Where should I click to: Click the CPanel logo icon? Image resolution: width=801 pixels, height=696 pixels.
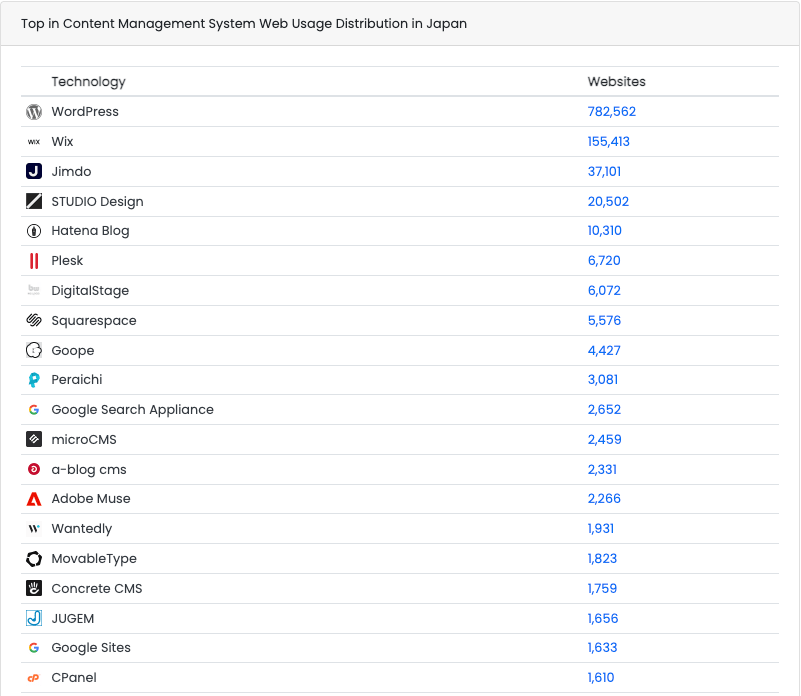(34, 678)
